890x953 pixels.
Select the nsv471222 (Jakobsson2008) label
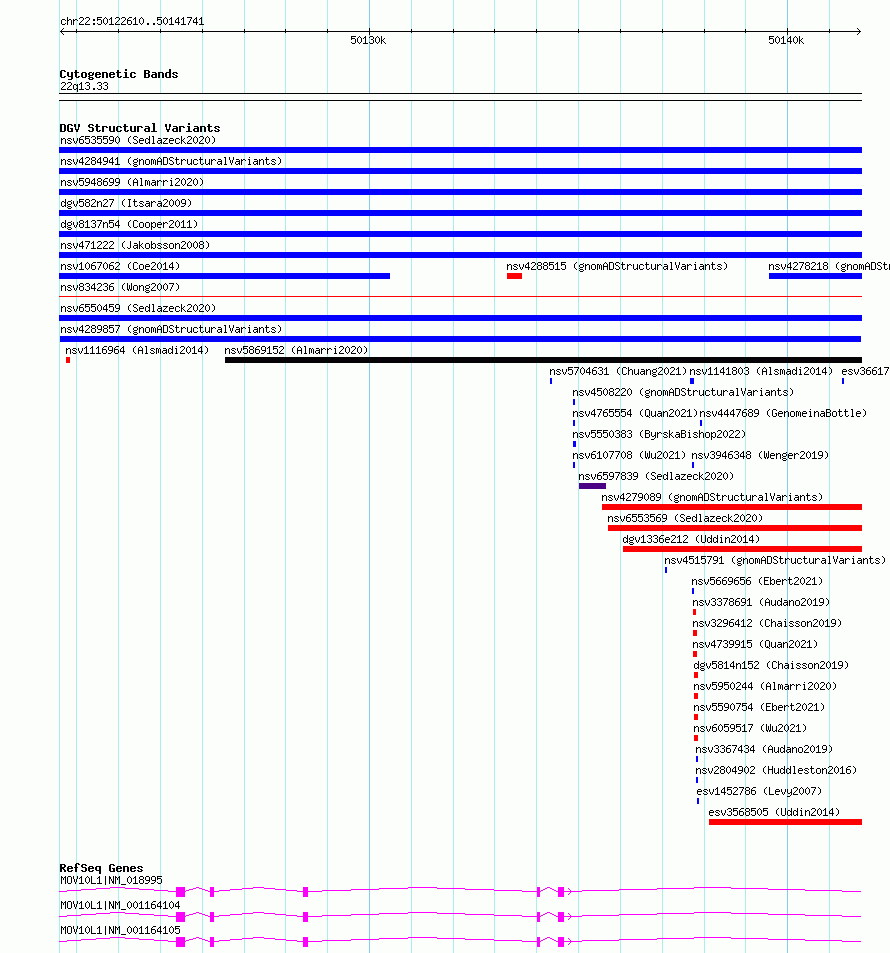135,246
